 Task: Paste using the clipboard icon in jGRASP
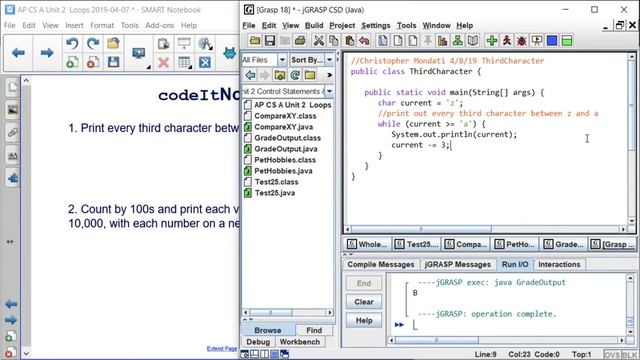(x=349, y=40)
